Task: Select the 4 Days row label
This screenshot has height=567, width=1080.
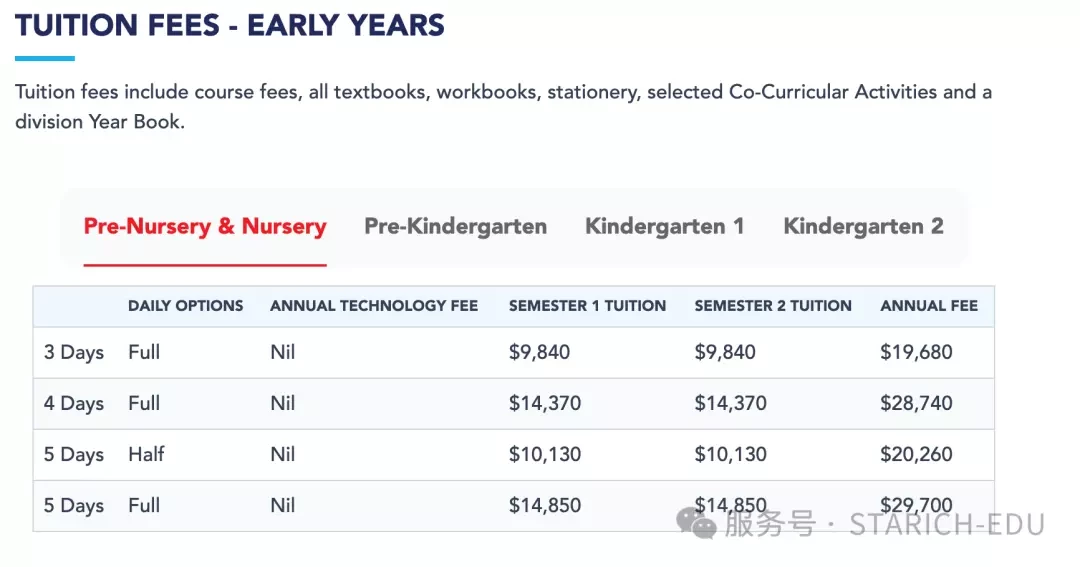Action: coord(74,403)
